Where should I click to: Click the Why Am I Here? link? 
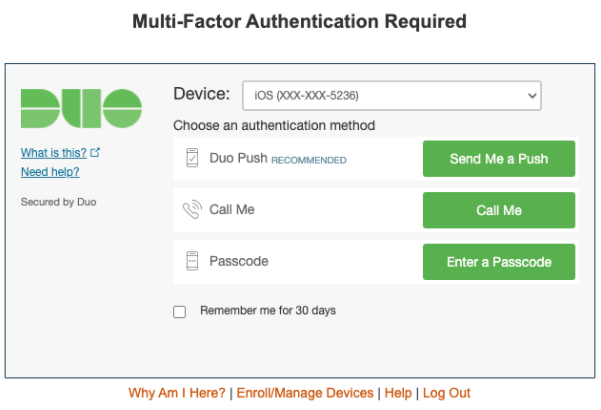click(x=177, y=393)
